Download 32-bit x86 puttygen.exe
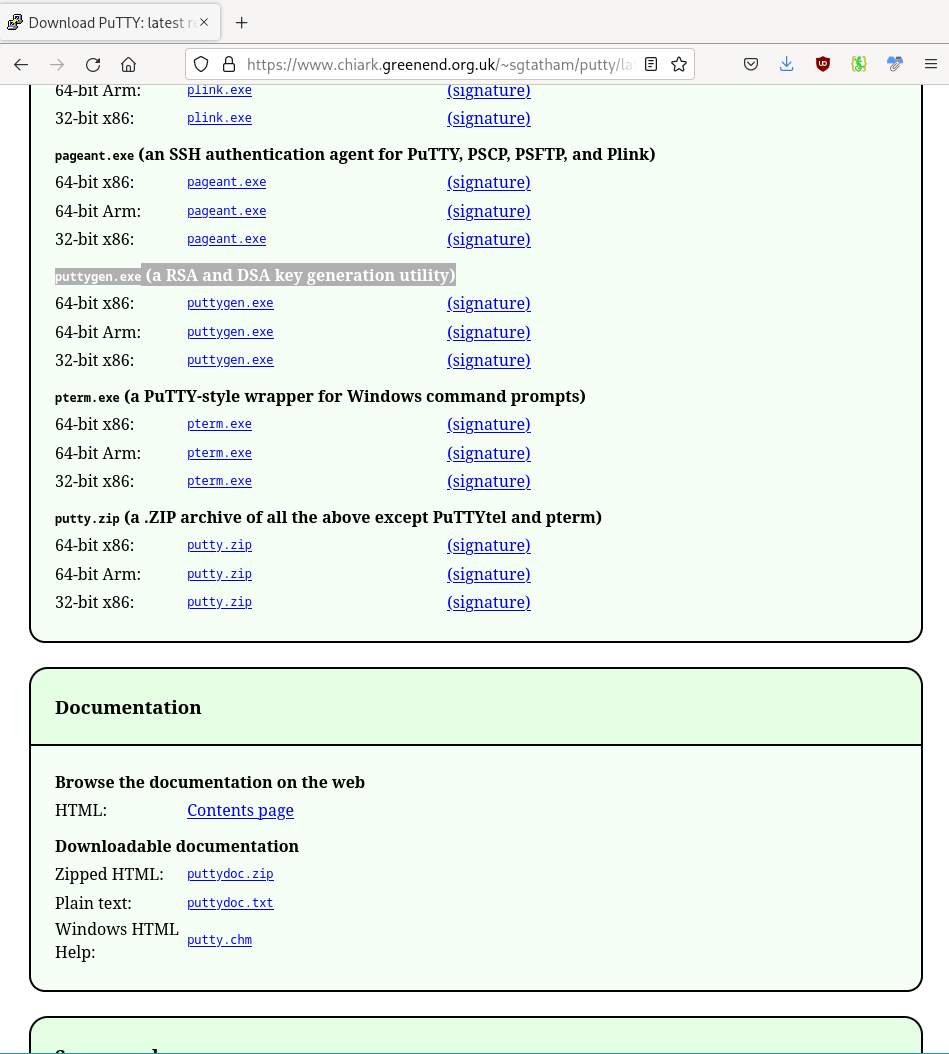The width and height of the screenshot is (949, 1054). pos(230,360)
